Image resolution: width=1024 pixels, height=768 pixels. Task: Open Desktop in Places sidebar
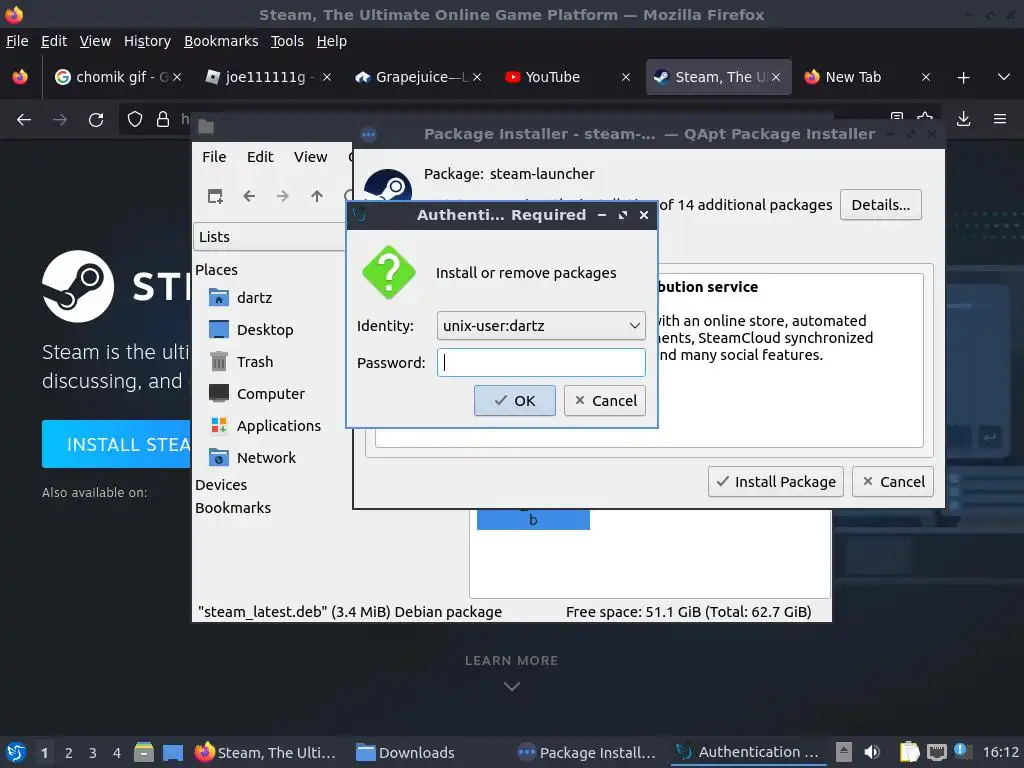[x=264, y=330]
